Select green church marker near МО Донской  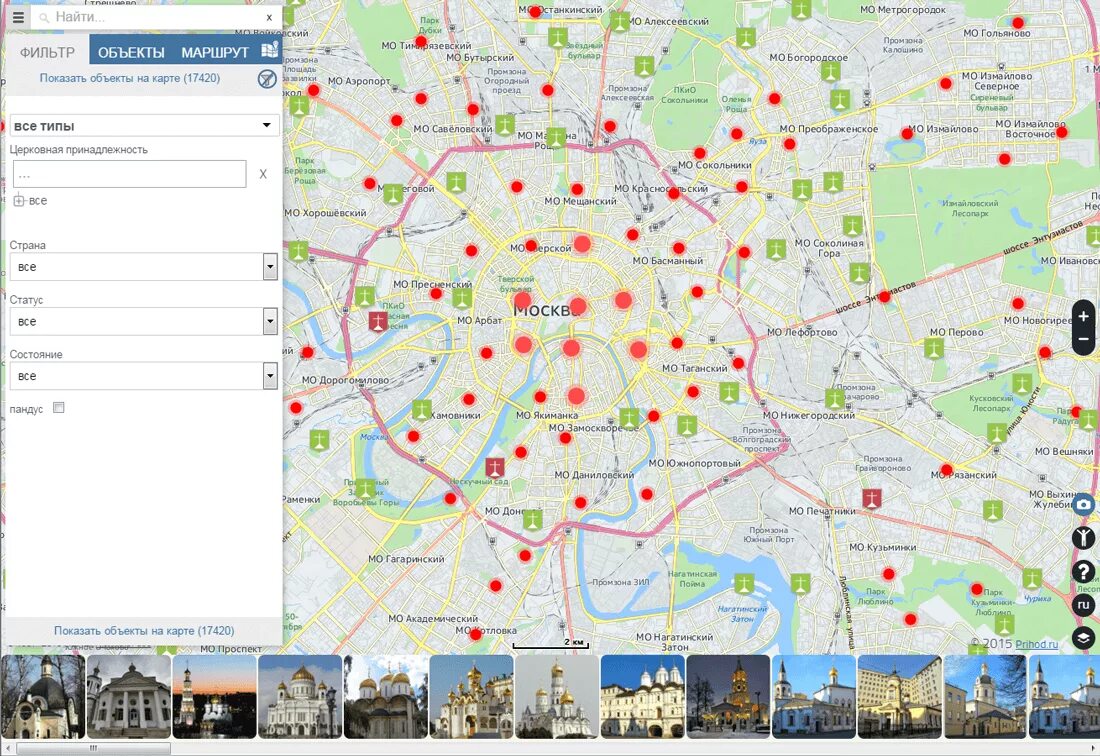click(x=532, y=520)
